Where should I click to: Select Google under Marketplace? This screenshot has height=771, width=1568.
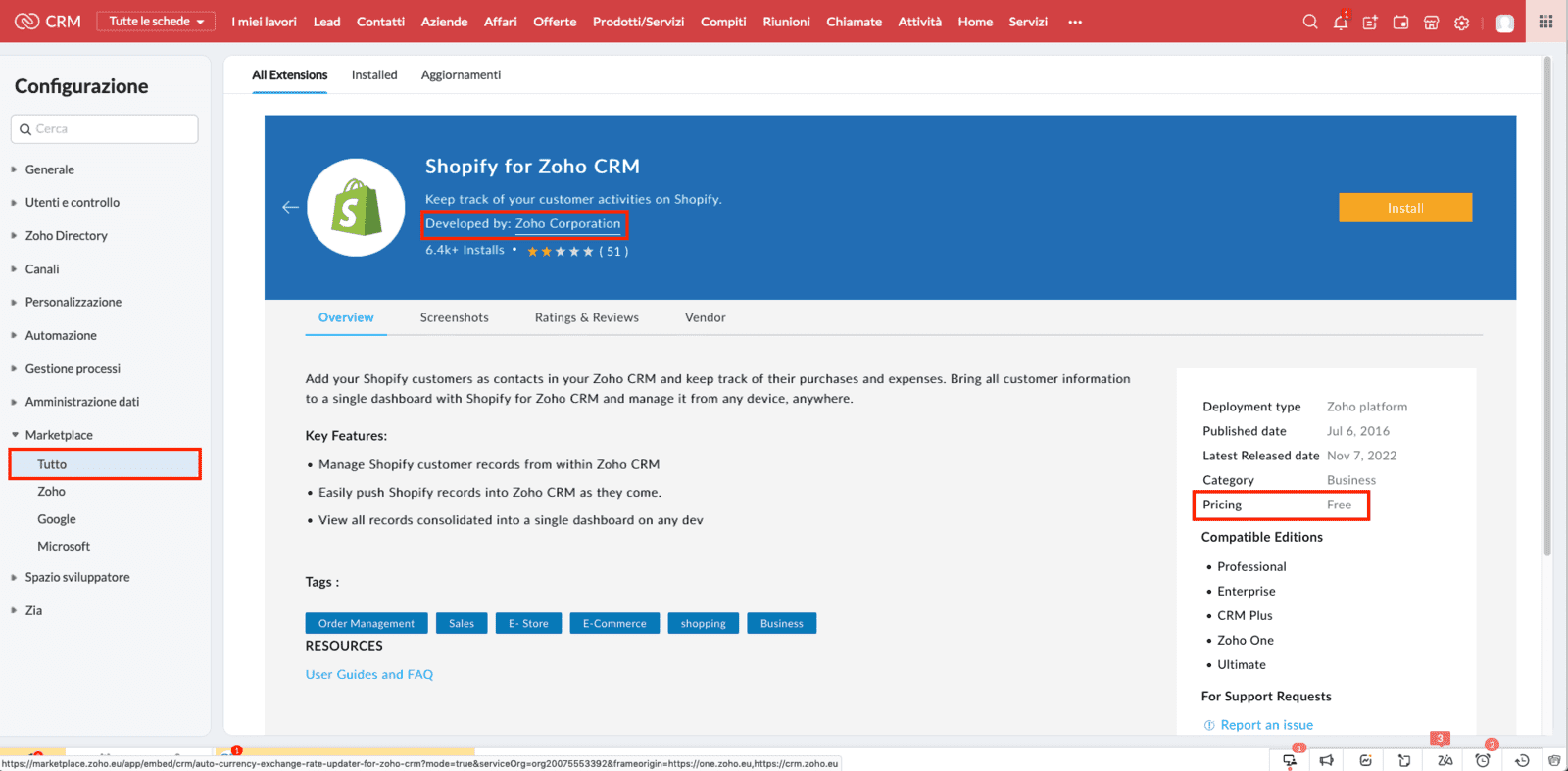click(x=57, y=519)
